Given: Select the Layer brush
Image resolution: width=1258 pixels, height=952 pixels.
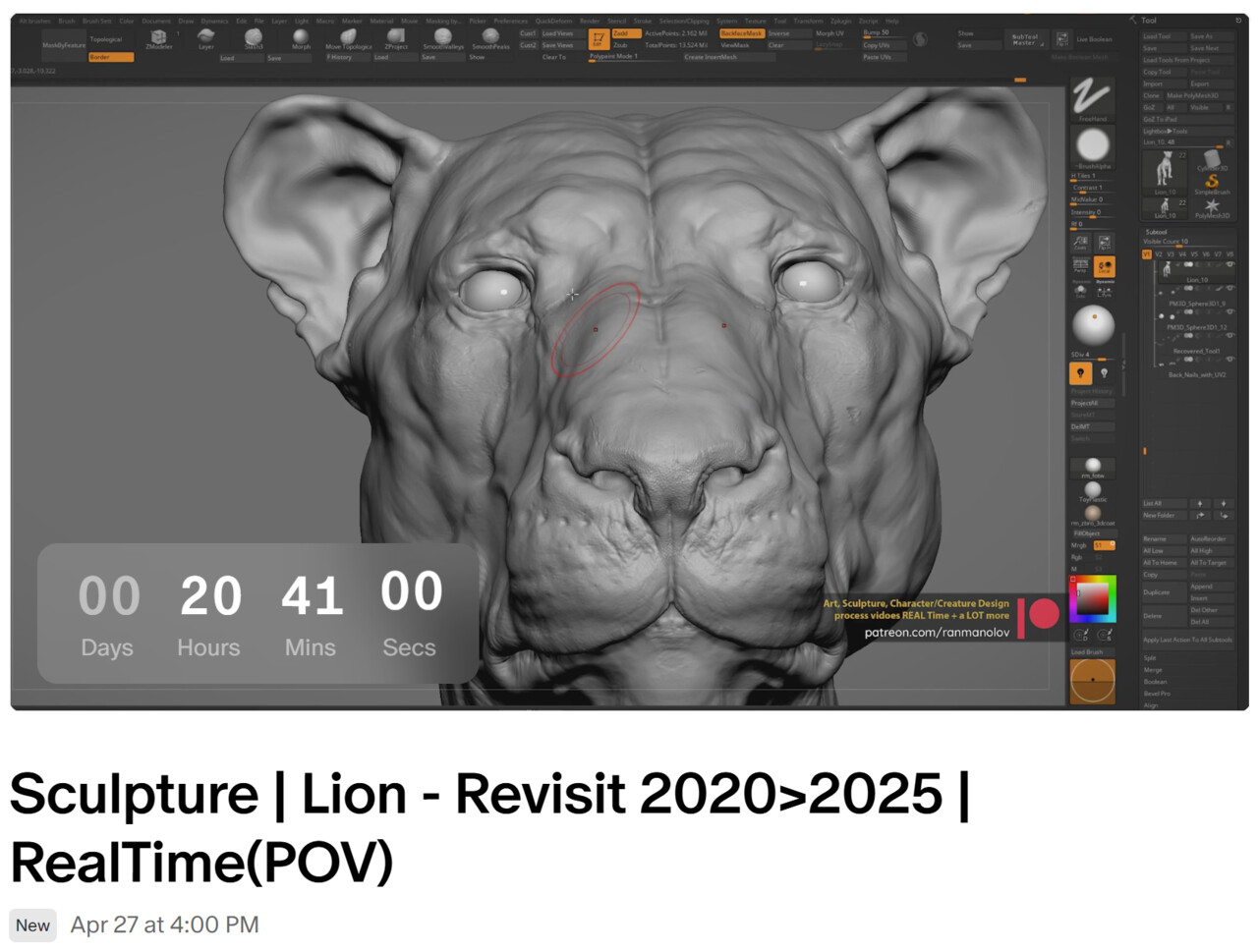Looking at the screenshot, I should pos(206,39).
